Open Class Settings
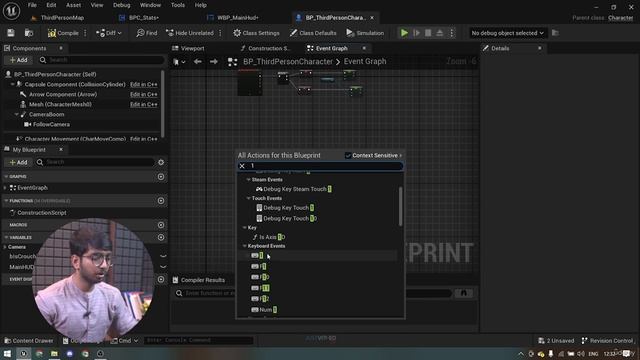Image resolution: width=640 pixels, height=360 pixels. [x=256, y=33]
